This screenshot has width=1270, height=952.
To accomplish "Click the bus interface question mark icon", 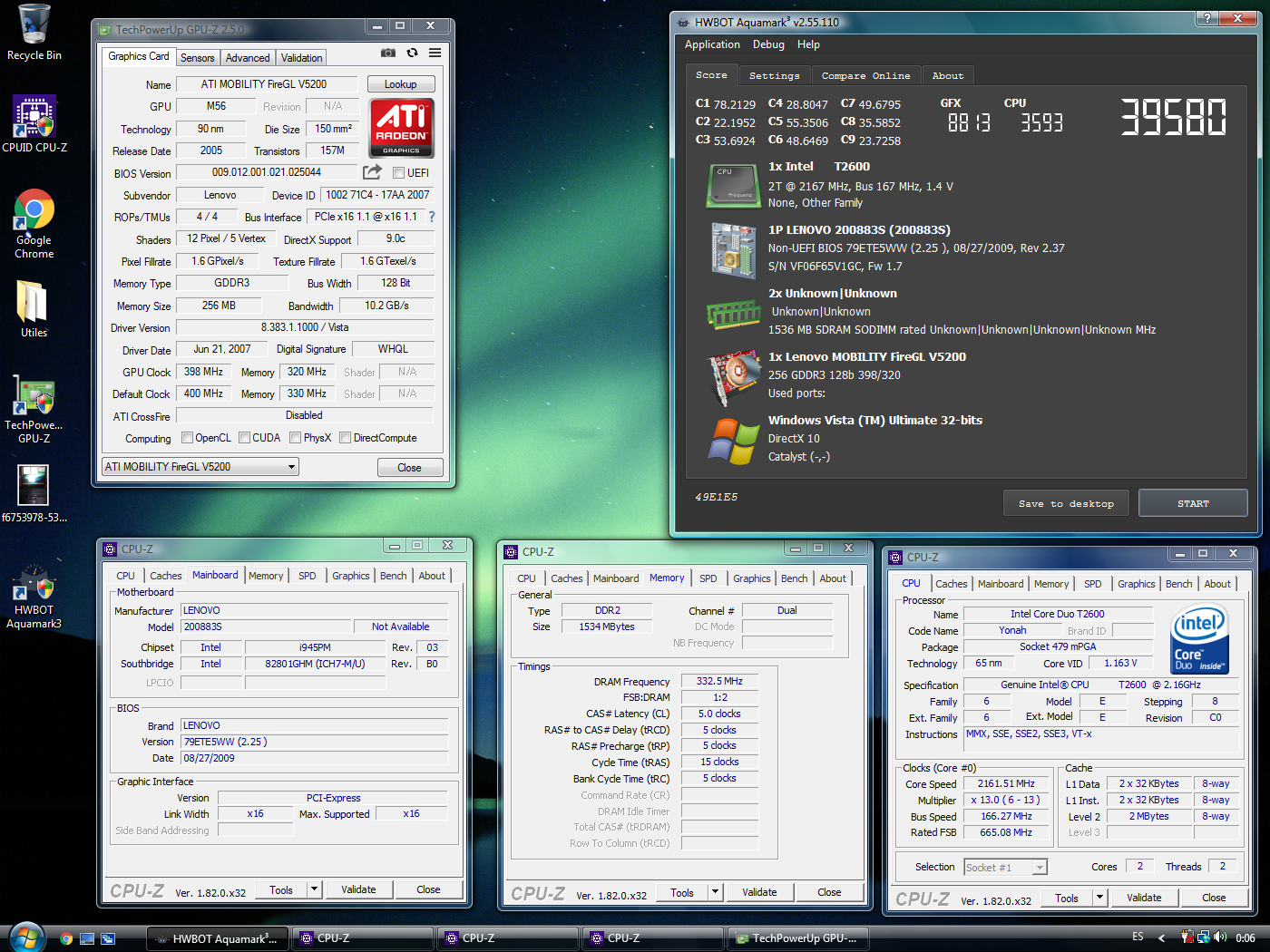I will (432, 217).
